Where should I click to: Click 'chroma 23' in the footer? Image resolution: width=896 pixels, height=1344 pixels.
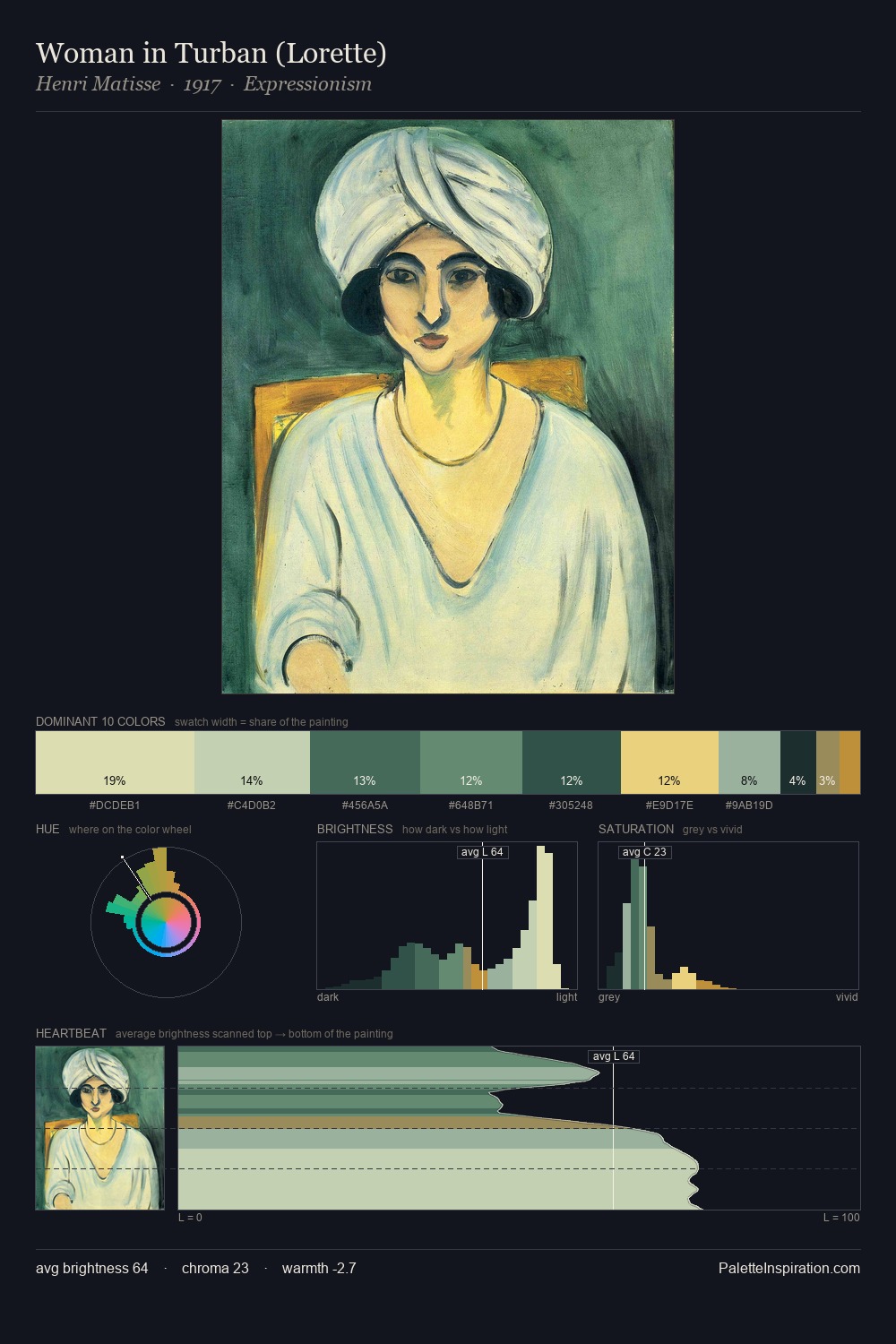pos(215,1268)
